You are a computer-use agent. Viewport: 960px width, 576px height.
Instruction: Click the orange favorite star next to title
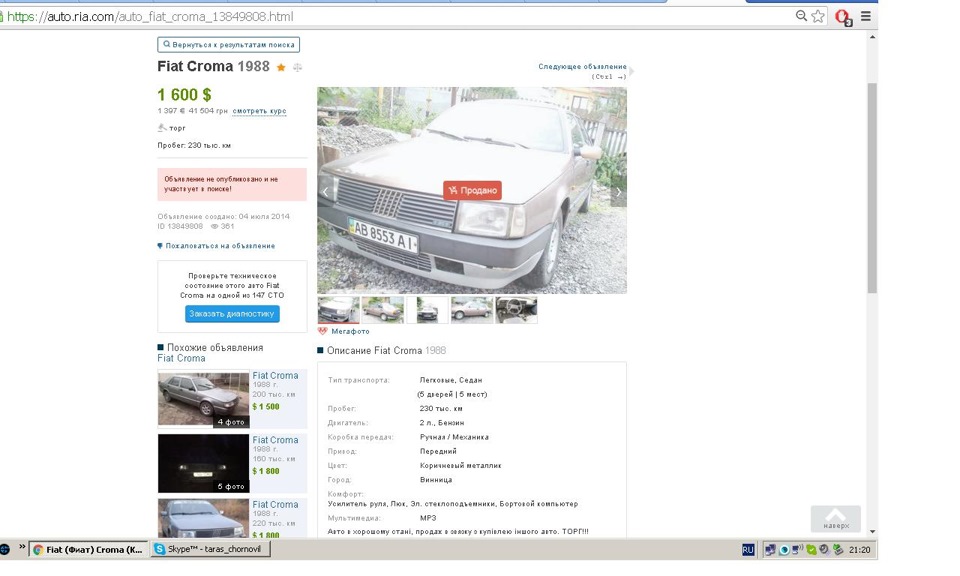click(281, 67)
